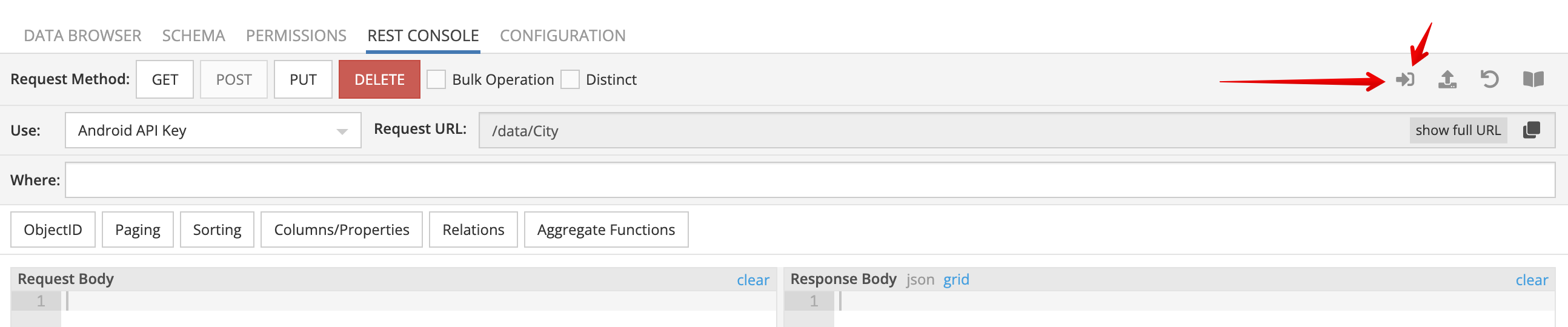Image resolution: width=1568 pixels, height=327 pixels.
Task: Open the Schema tab
Action: pos(193,36)
